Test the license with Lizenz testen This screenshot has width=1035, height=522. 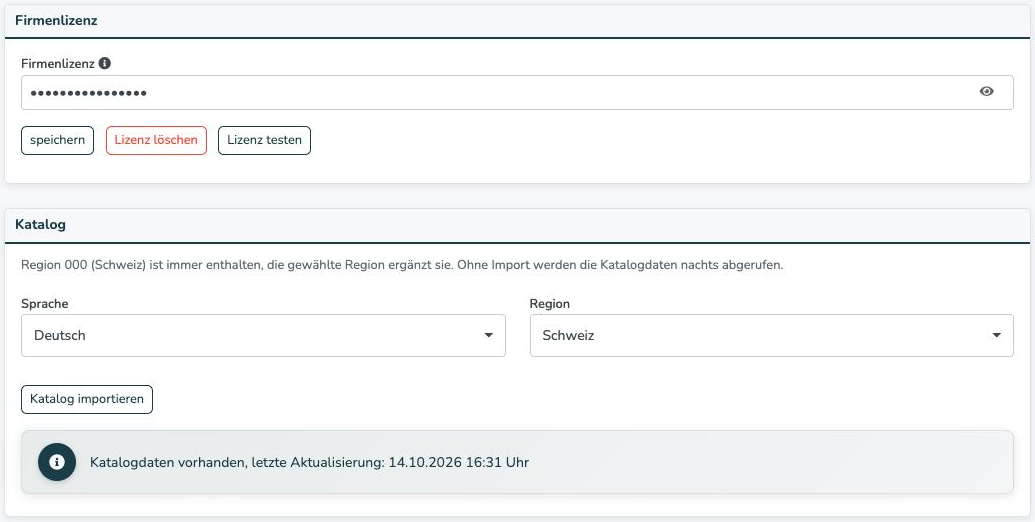pos(264,140)
